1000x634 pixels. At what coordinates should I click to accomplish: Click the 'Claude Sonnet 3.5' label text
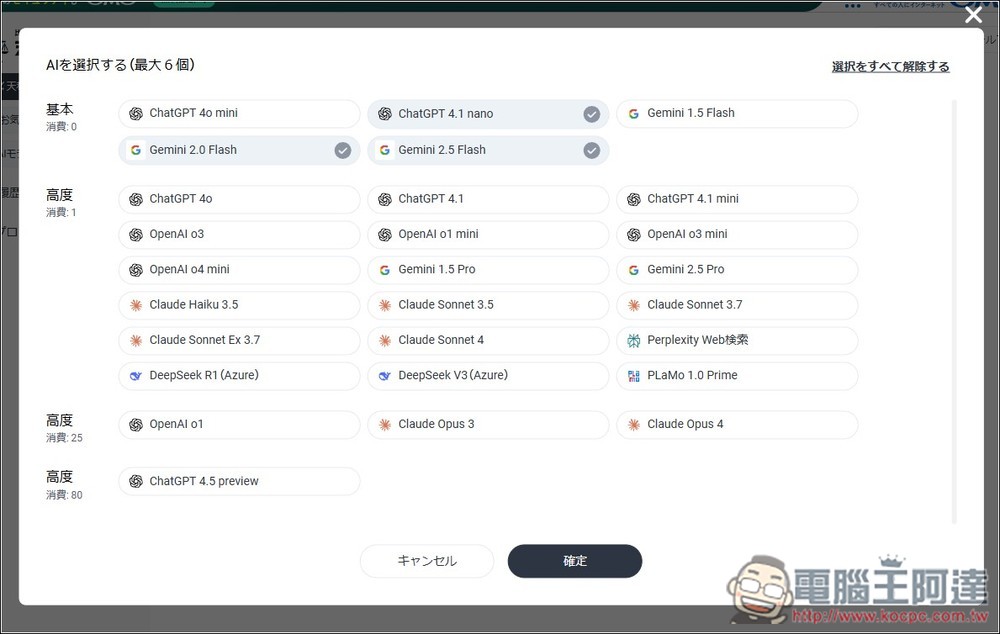446,305
